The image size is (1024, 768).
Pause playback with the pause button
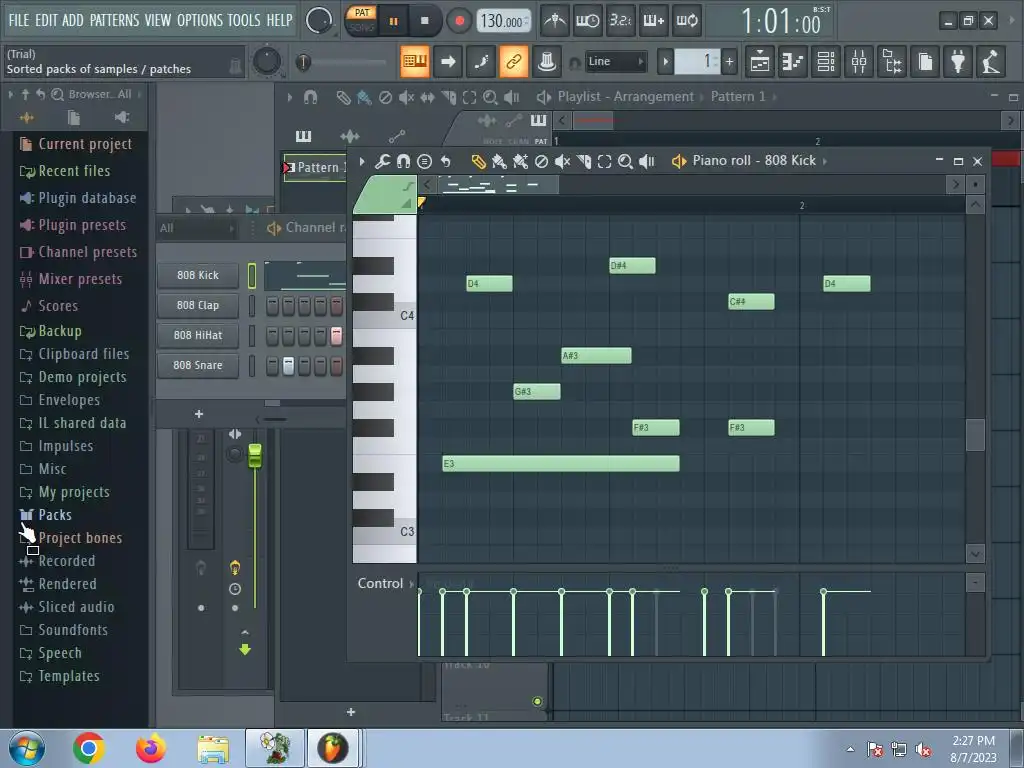point(393,21)
